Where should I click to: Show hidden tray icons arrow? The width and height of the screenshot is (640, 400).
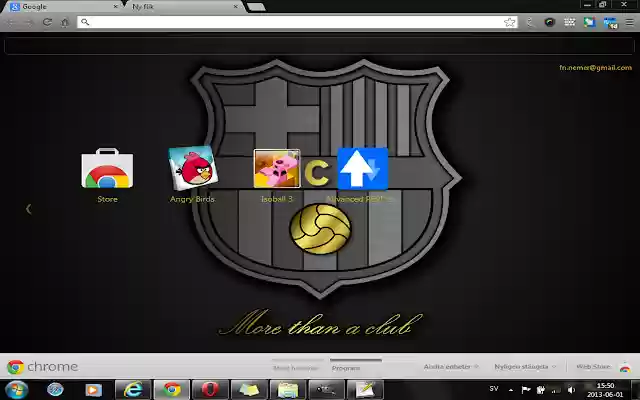pyautogui.click(x=511, y=390)
